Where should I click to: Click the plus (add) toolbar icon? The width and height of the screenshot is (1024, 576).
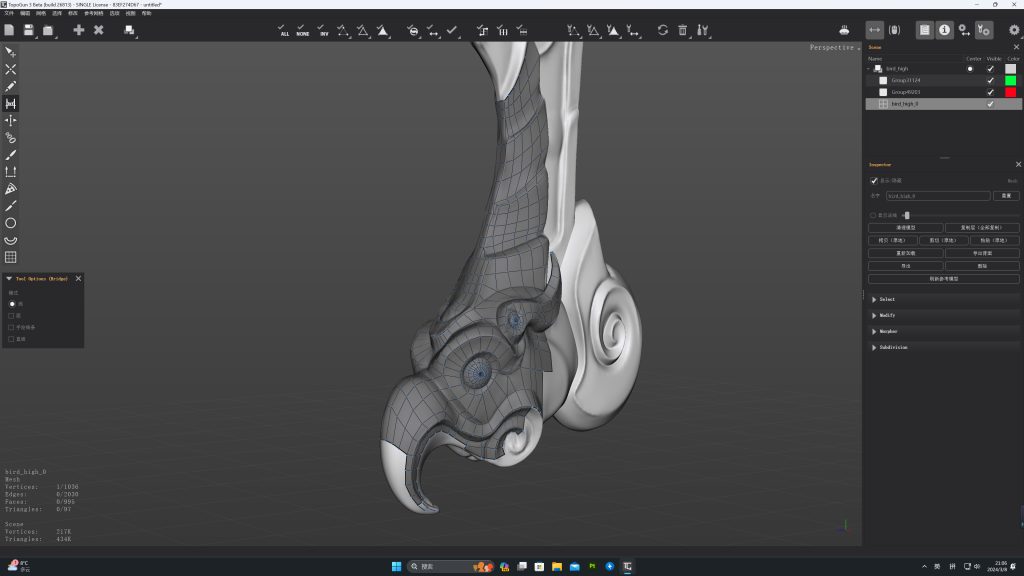tap(78, 30)
